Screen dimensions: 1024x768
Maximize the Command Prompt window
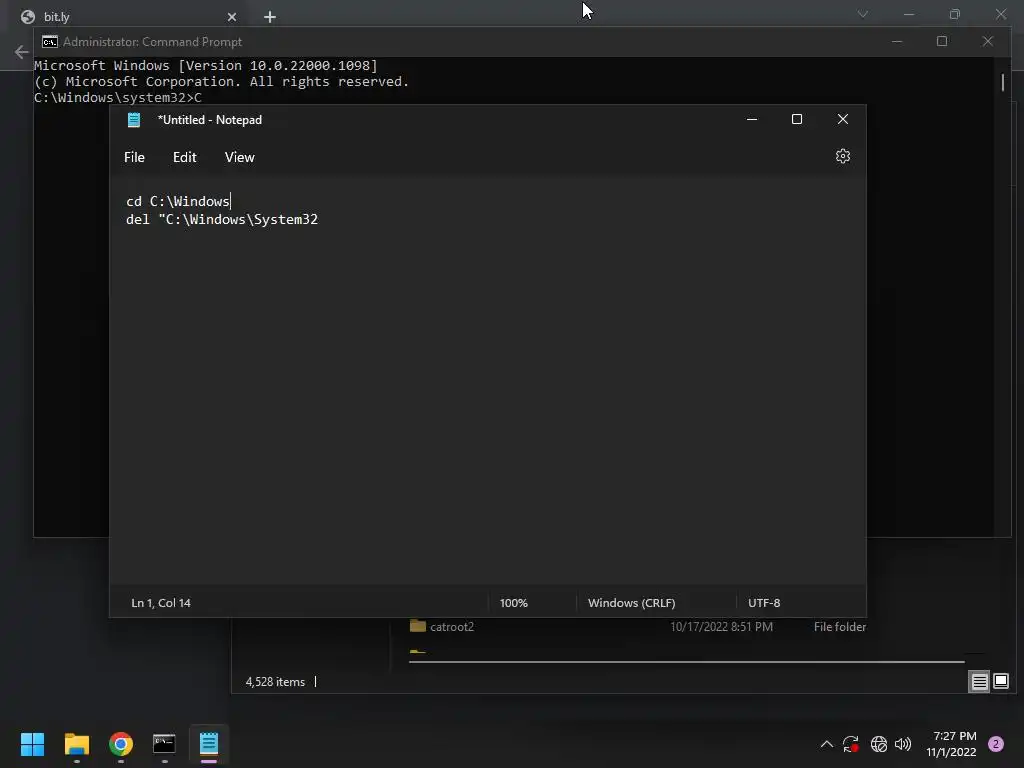click(942, 42)
